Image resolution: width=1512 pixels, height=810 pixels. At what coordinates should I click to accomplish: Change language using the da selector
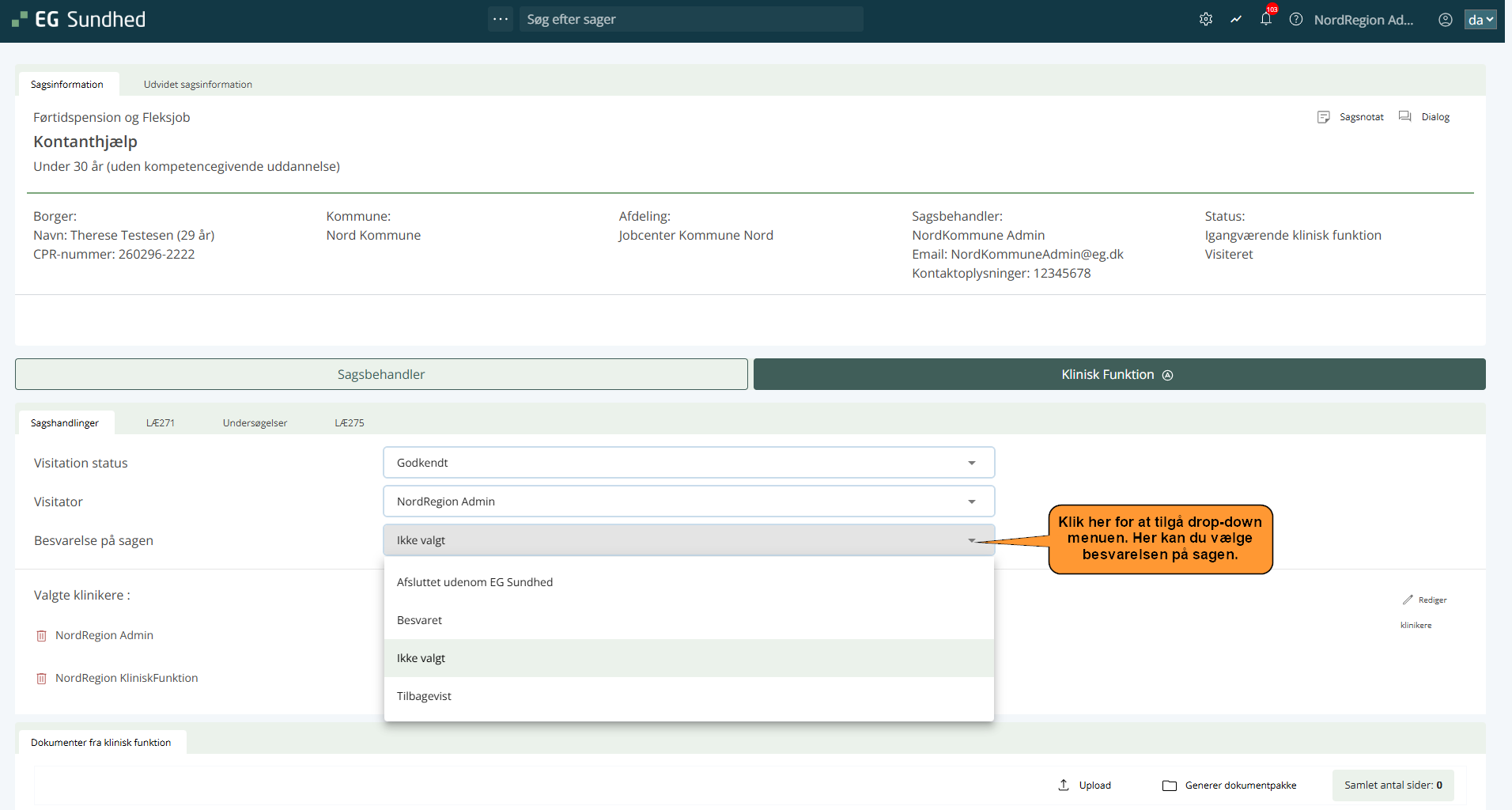pos(1480,20)
